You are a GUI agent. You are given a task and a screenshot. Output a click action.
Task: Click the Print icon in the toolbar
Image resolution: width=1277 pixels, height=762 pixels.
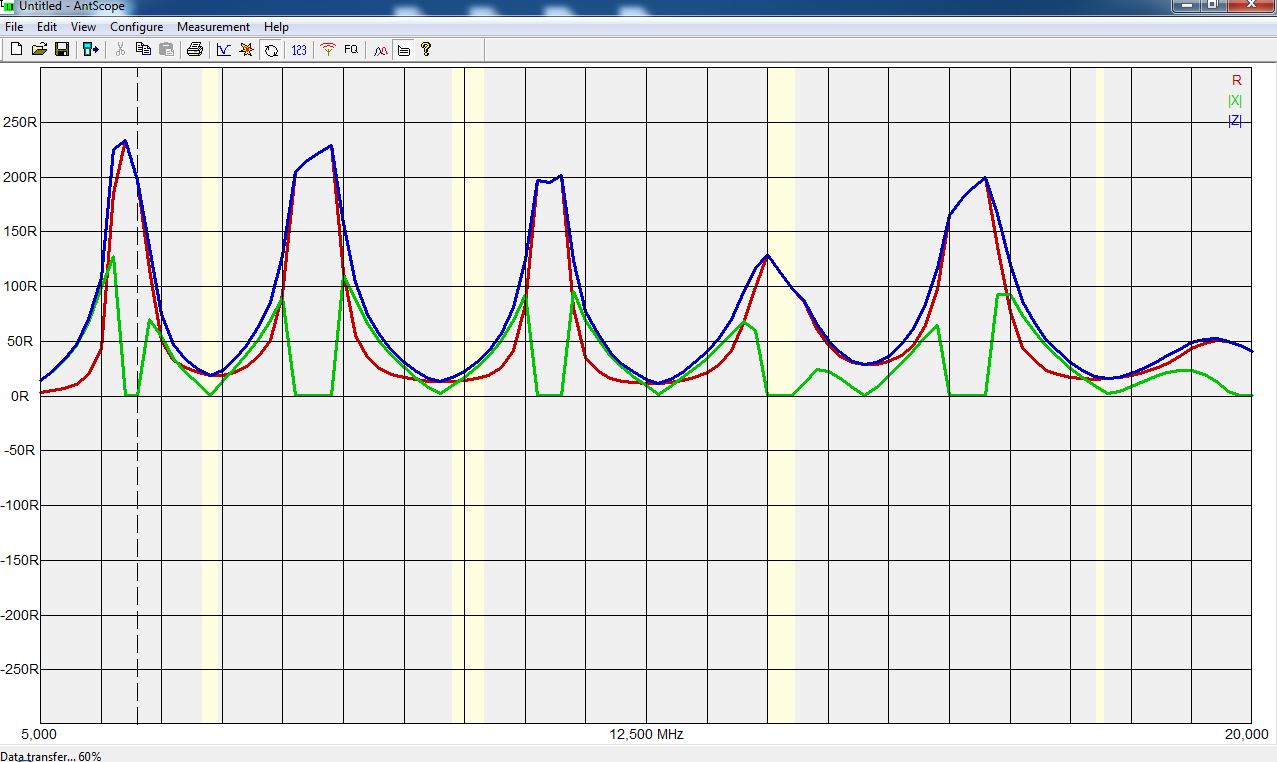[x=195, y=49]
